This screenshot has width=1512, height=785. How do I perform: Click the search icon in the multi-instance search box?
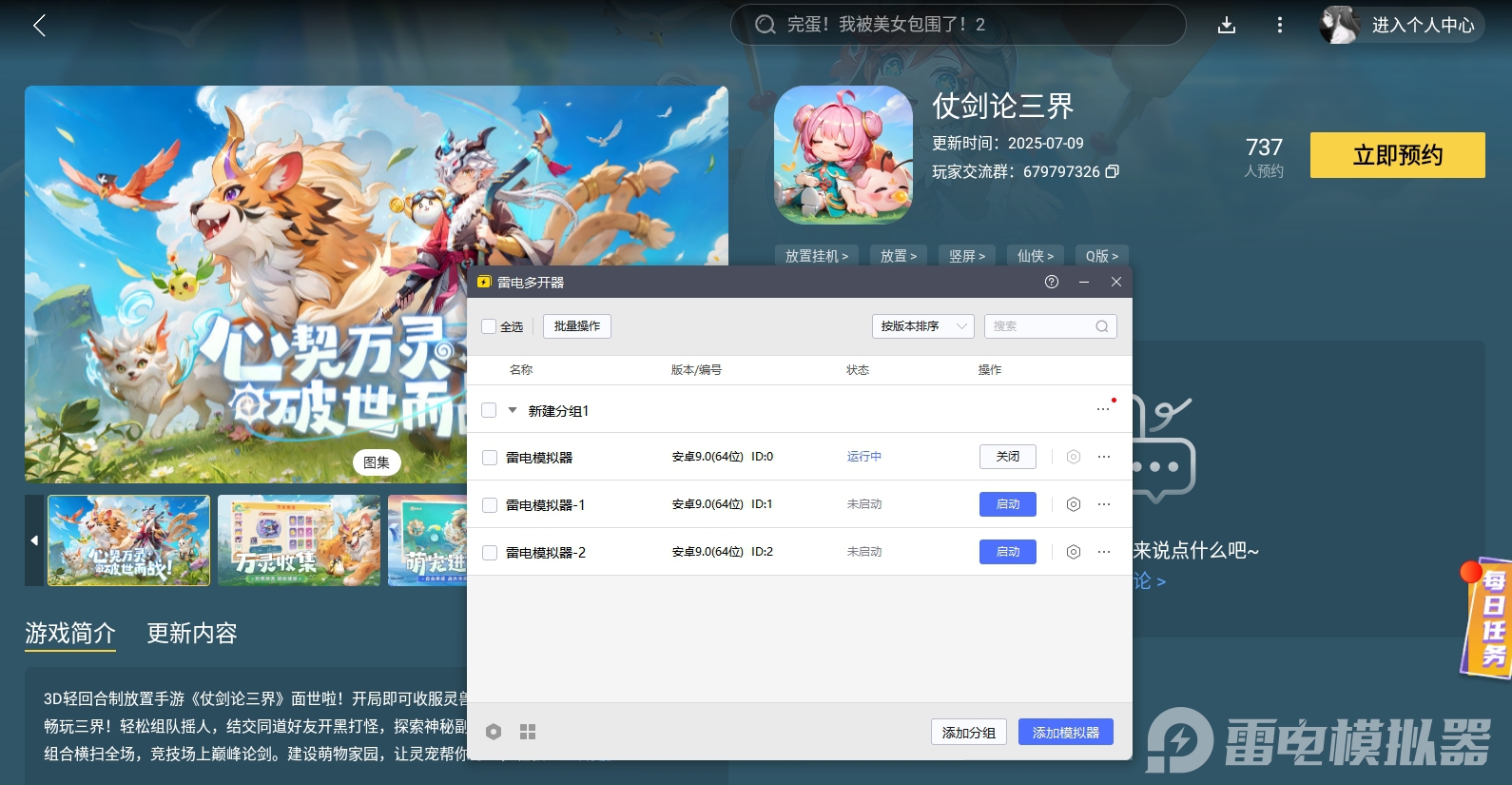pos(1102,326)
